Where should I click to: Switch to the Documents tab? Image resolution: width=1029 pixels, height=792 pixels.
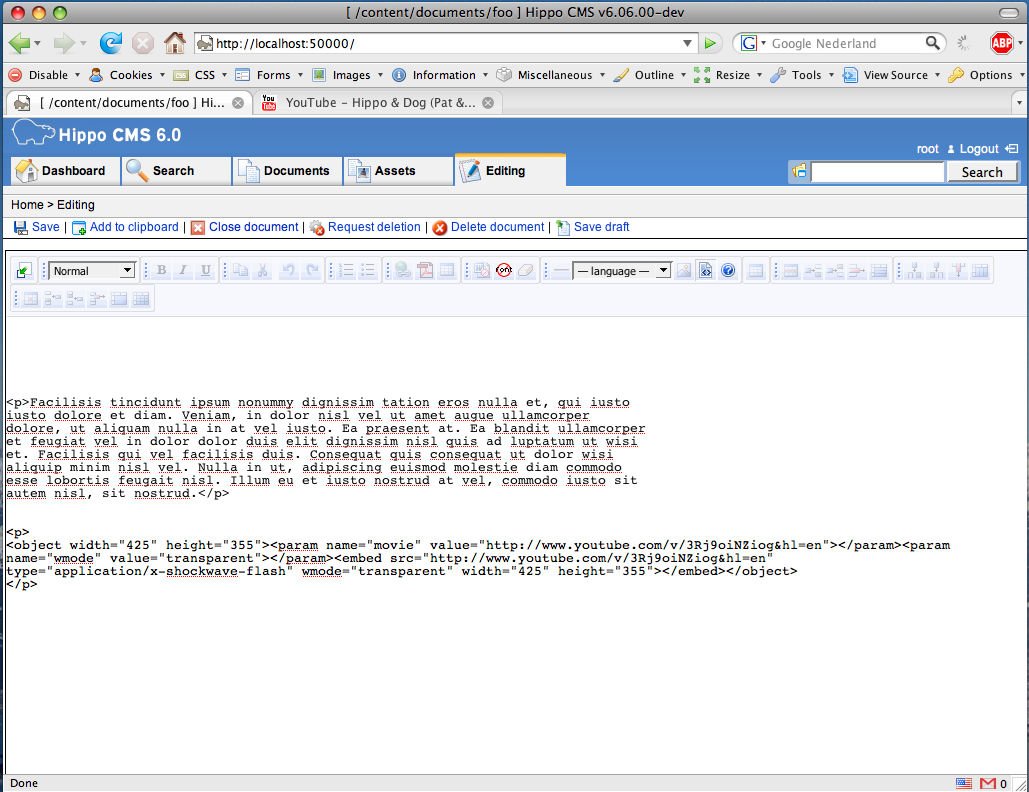[287, 171]
